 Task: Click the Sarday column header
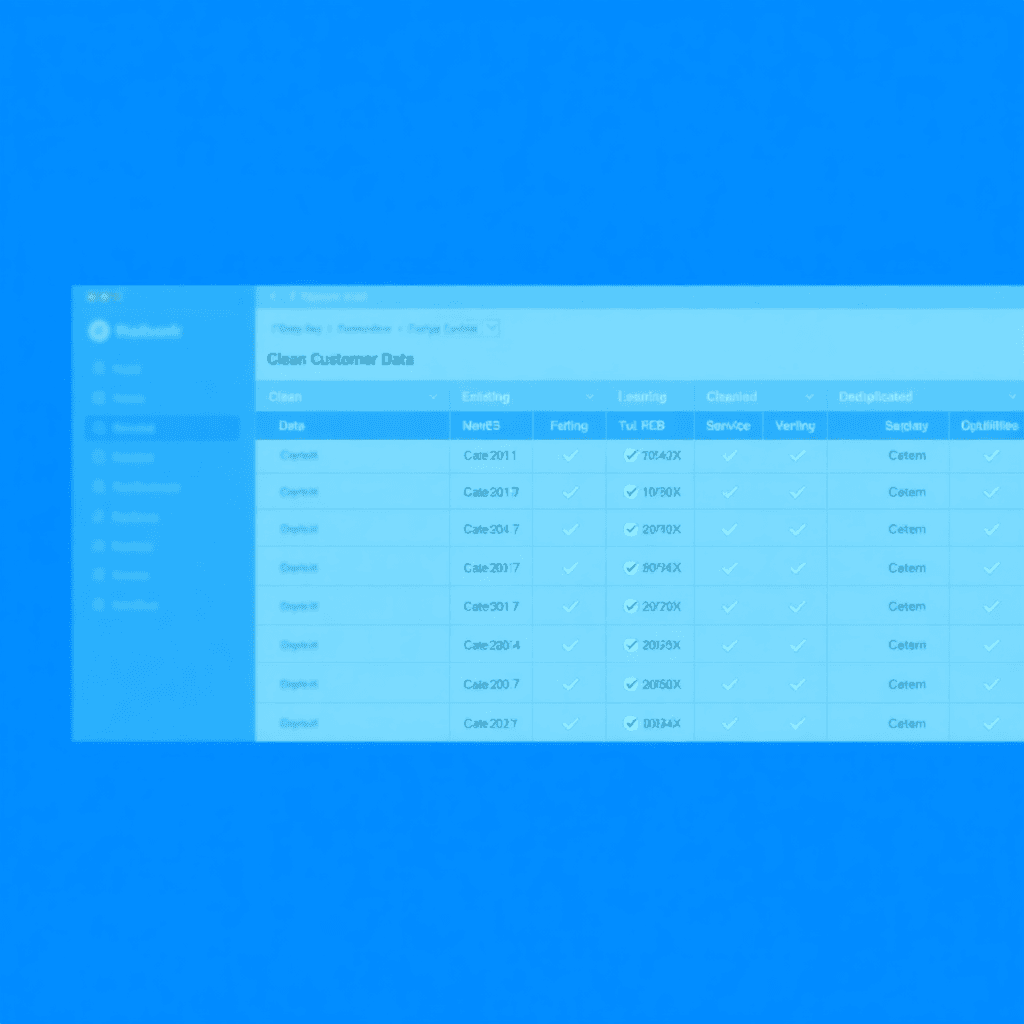coord(906,426)
